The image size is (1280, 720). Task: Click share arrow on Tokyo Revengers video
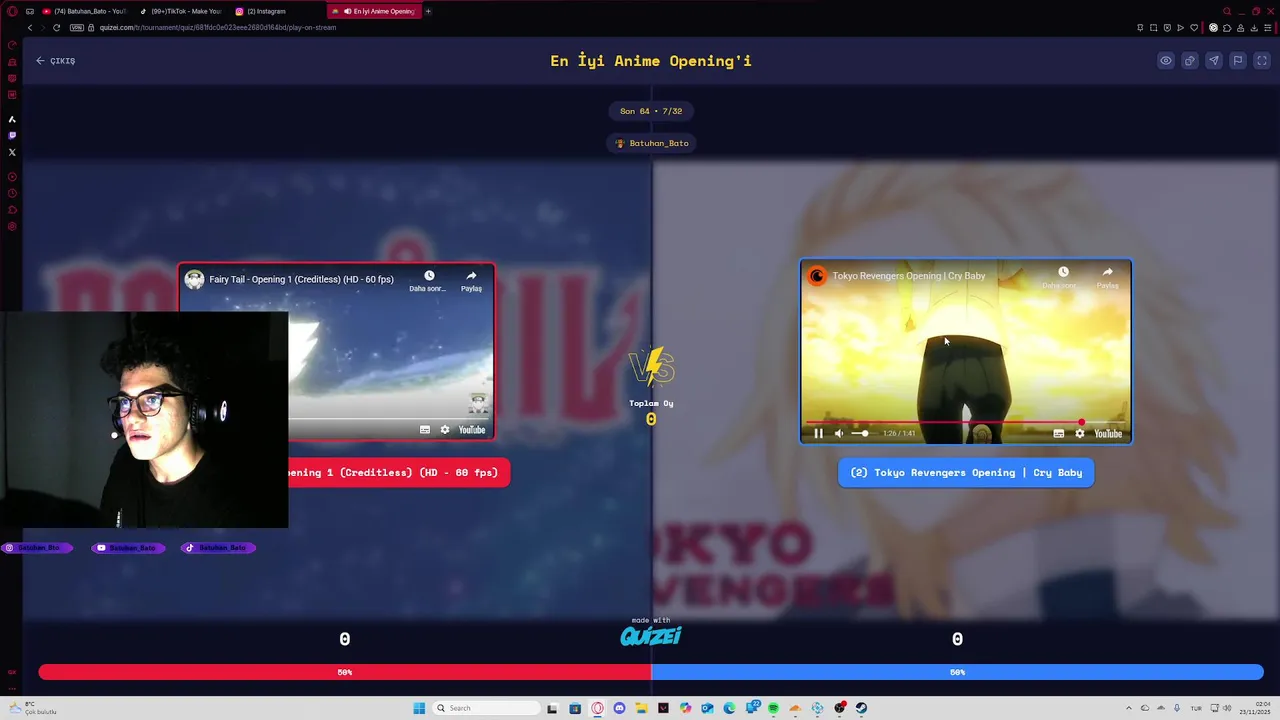pos(1107,277)
